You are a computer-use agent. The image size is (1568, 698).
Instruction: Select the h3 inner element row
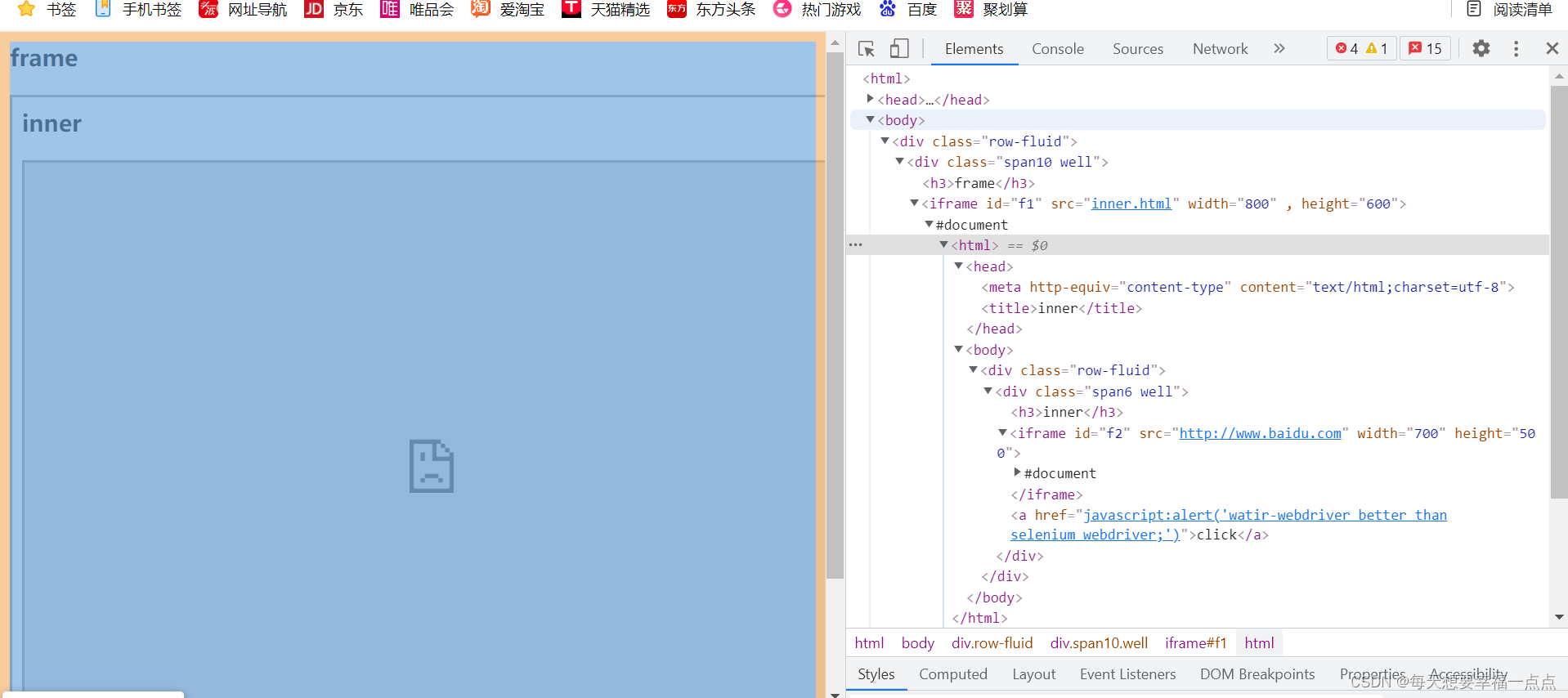tap(1067, 412)
